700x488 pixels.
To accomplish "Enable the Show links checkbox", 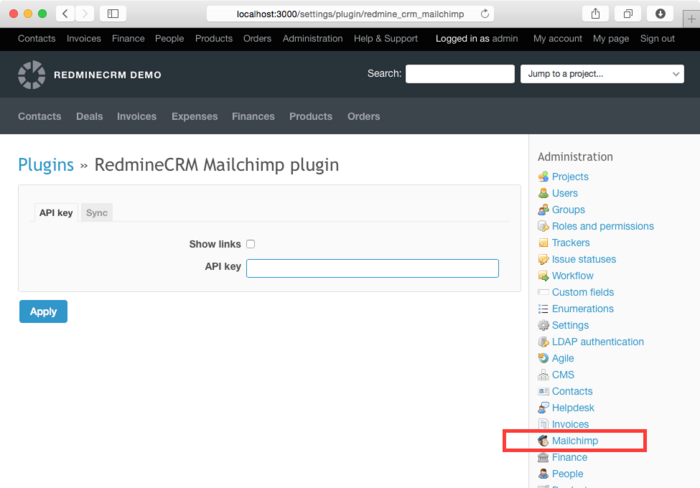I will [251, 244].
